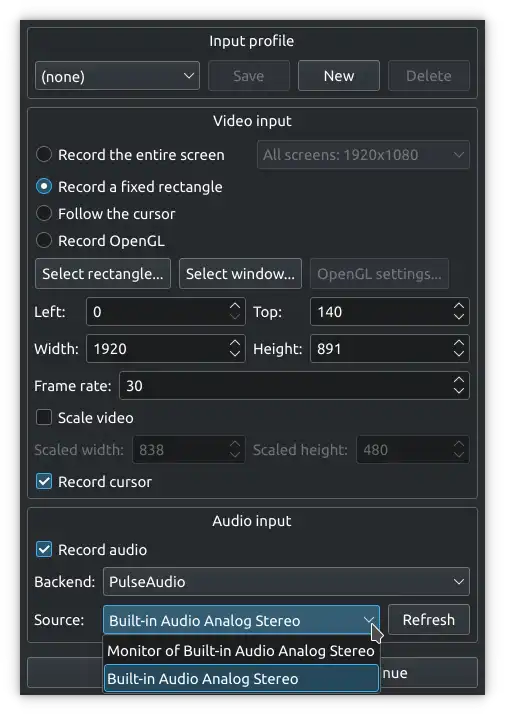Decrease Height using the down spinner arrow
Screen dimensions: 505x715
(458, 354)
